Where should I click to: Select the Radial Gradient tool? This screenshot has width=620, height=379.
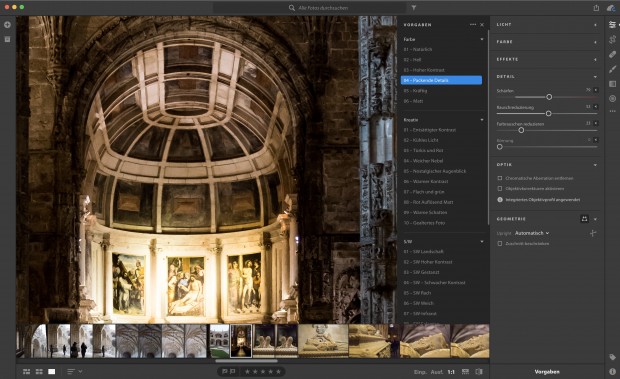(x=612, y=98)
